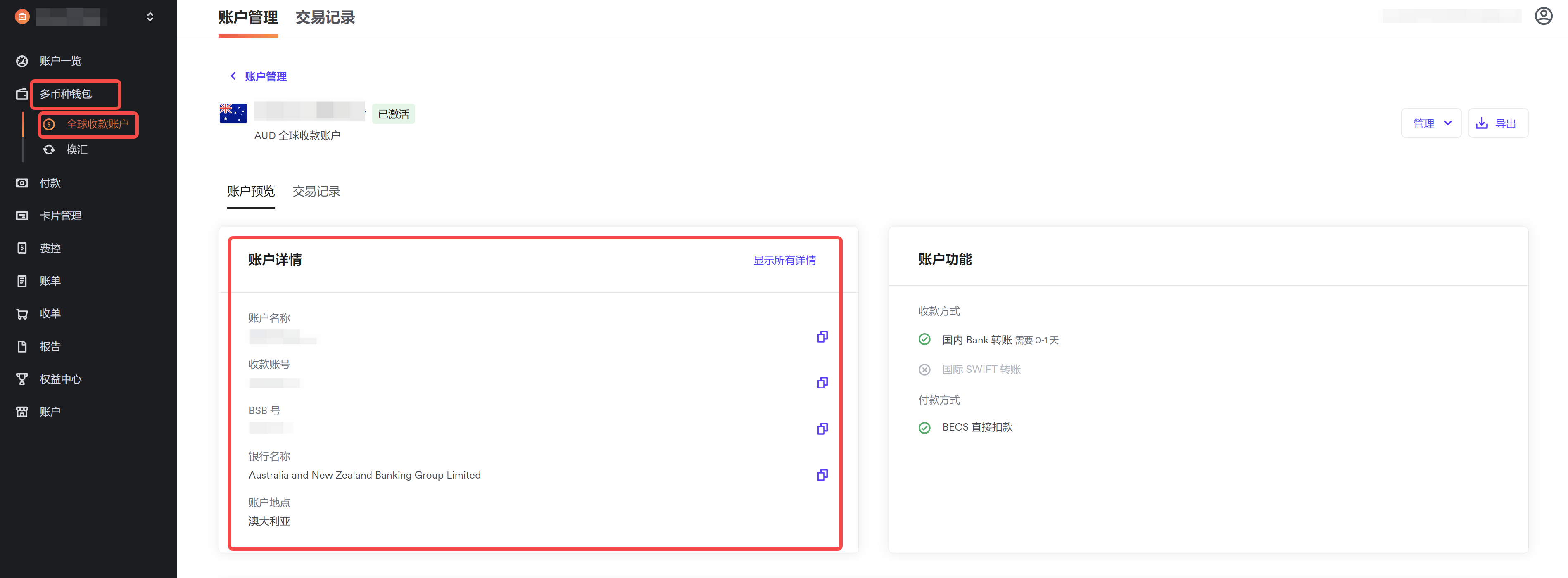Copy the 账户名称 value

822,336
